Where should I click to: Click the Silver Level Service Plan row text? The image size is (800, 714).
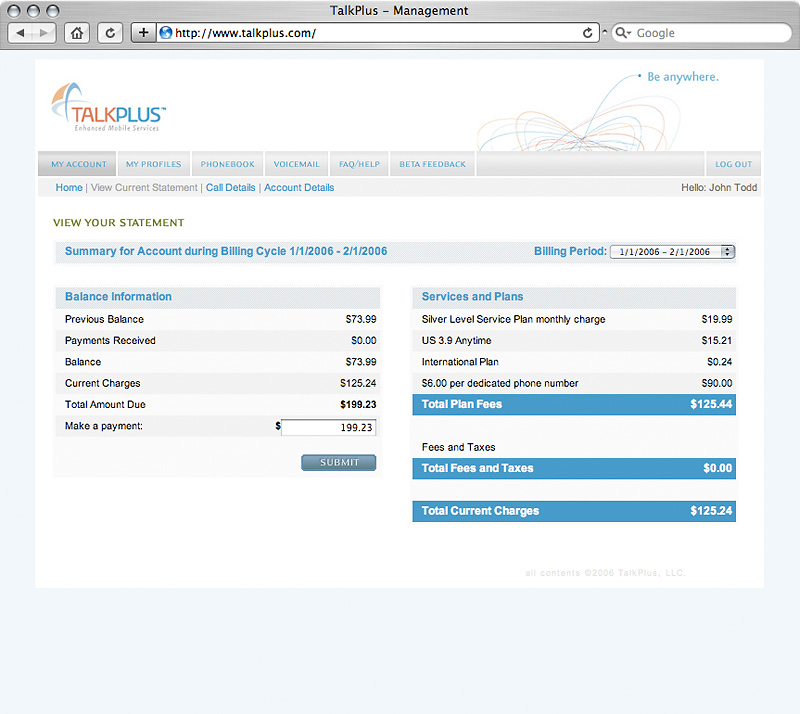click(513, 319)
